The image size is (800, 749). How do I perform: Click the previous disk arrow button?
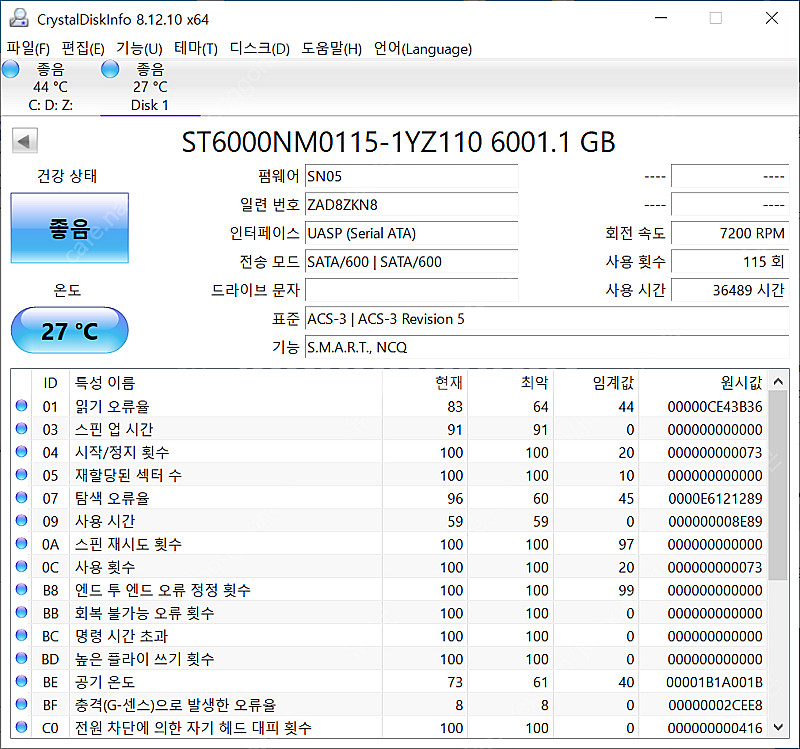[x=25, y=141]
